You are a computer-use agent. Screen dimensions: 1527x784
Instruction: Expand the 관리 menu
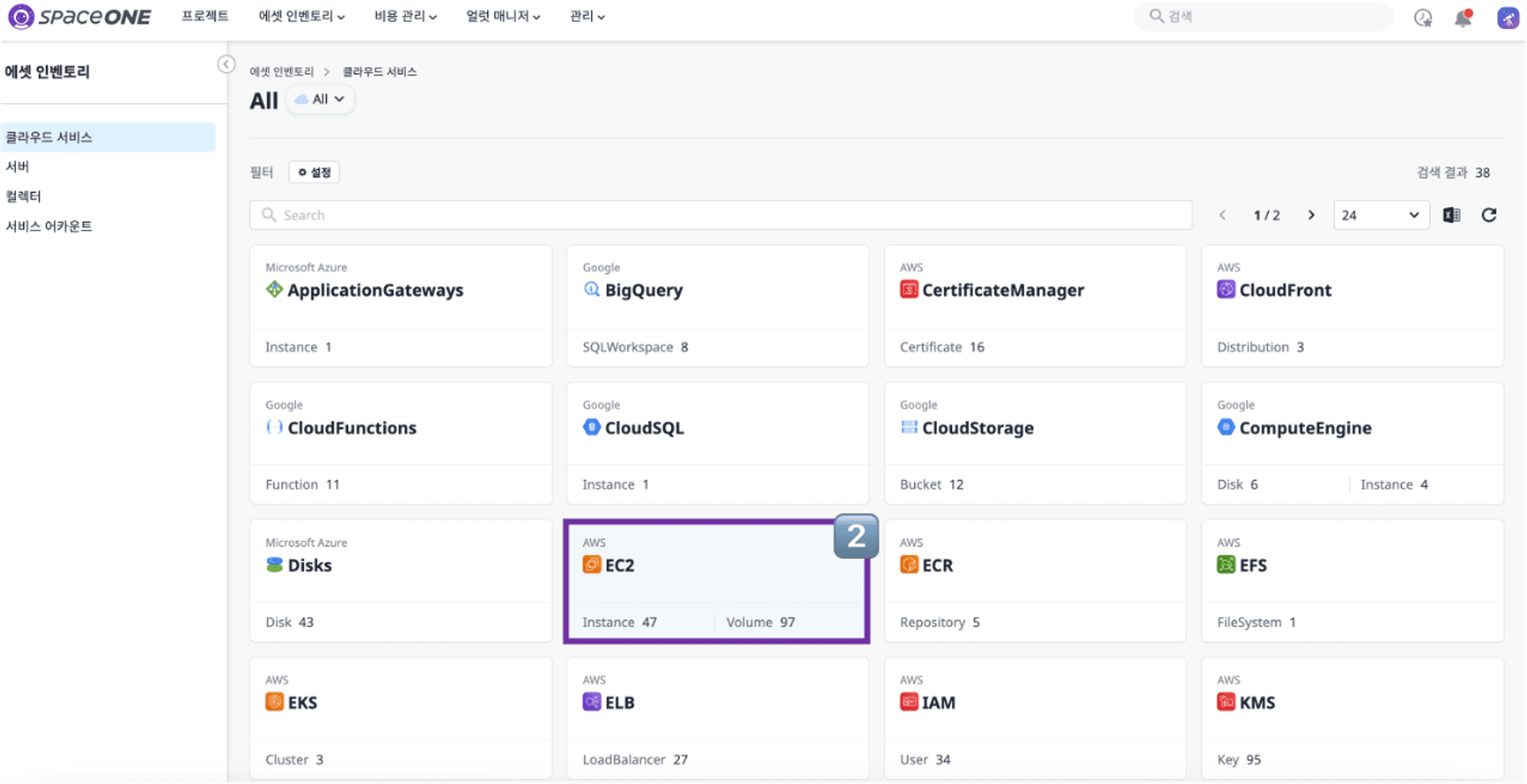(x=587, y=16)
